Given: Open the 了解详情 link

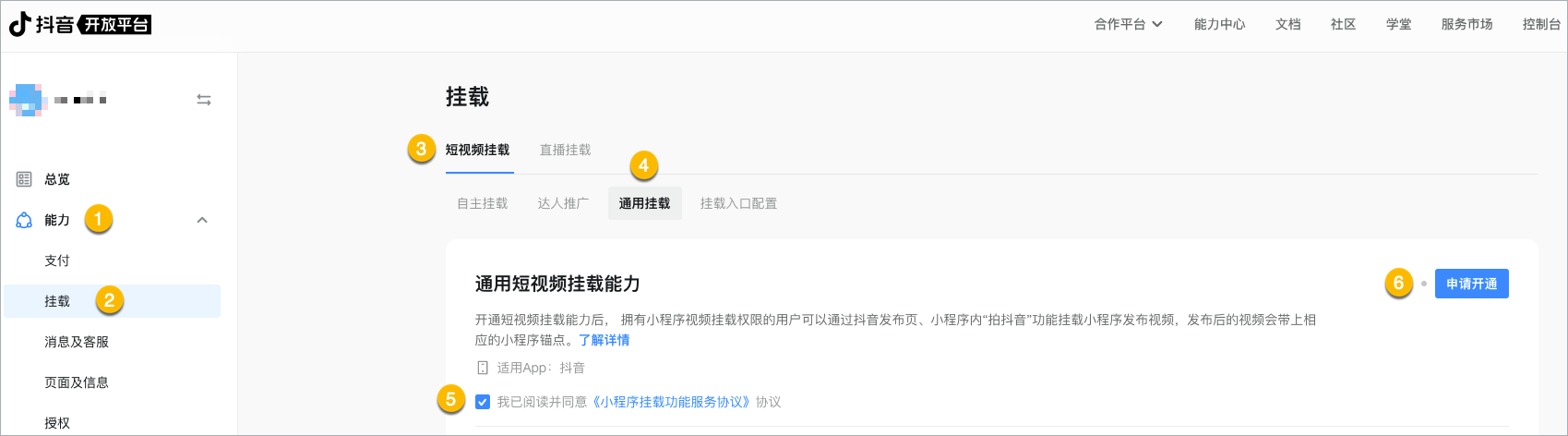Looking at the screenshot, I should click(x=604, y=340).
